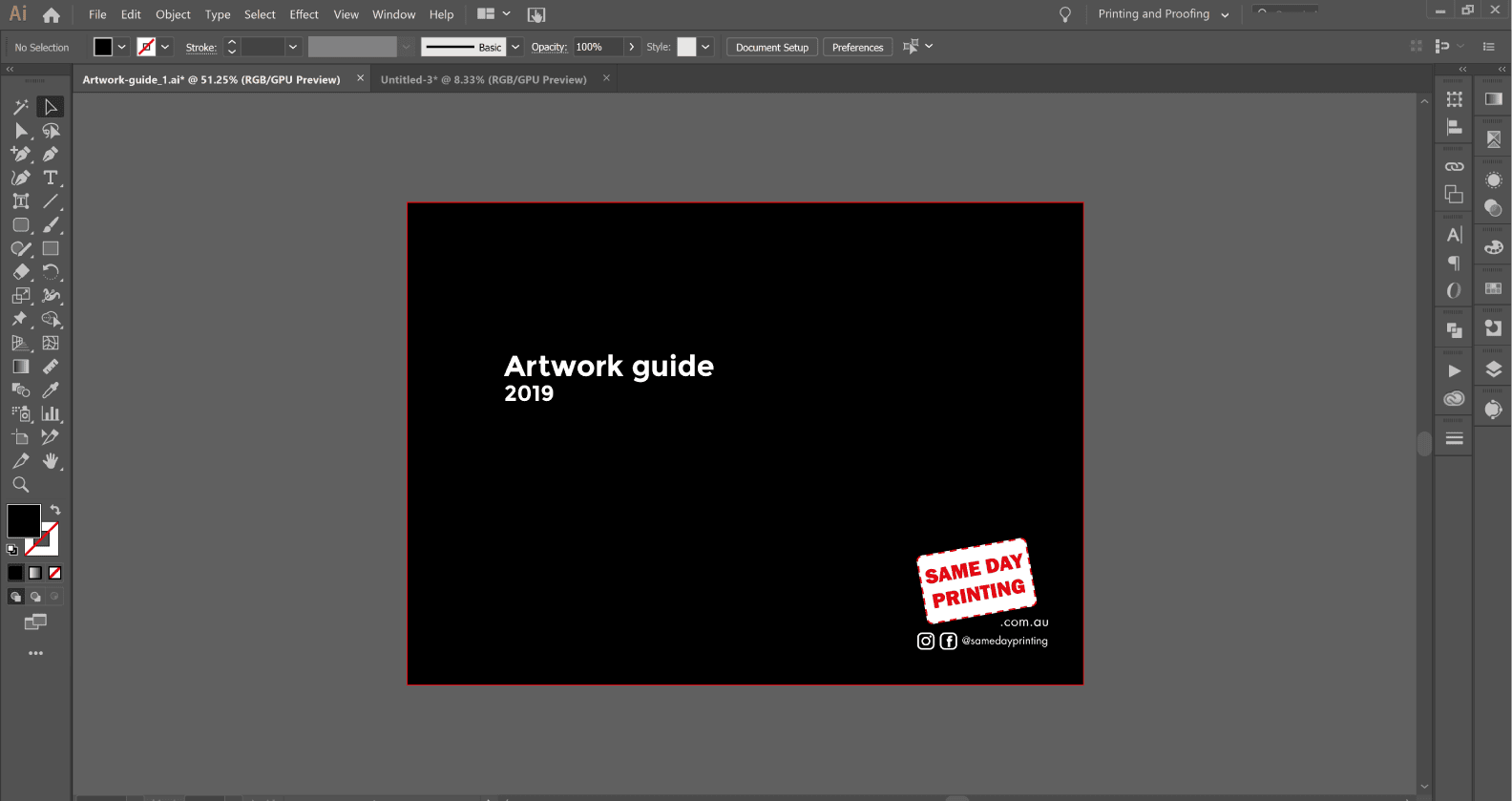
Task: Open the Layers panel icon
Action: point(1494,369)
